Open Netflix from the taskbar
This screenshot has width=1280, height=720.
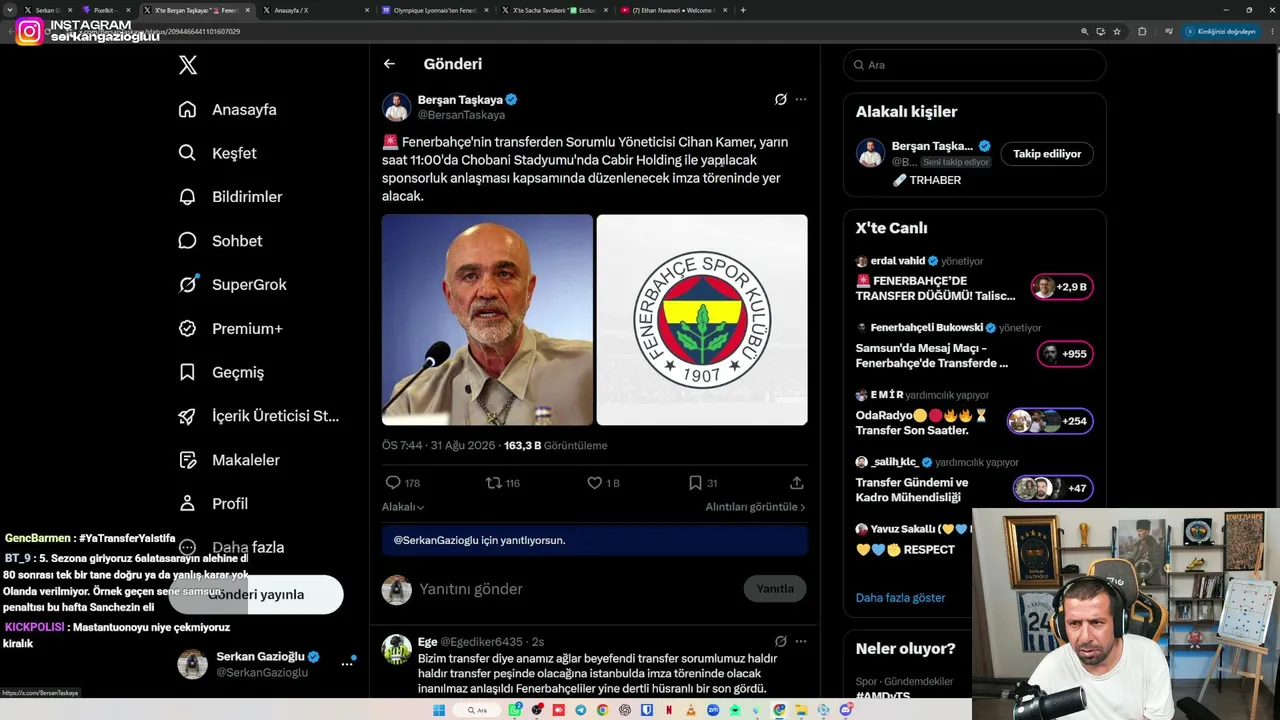(x=669, y=710)
